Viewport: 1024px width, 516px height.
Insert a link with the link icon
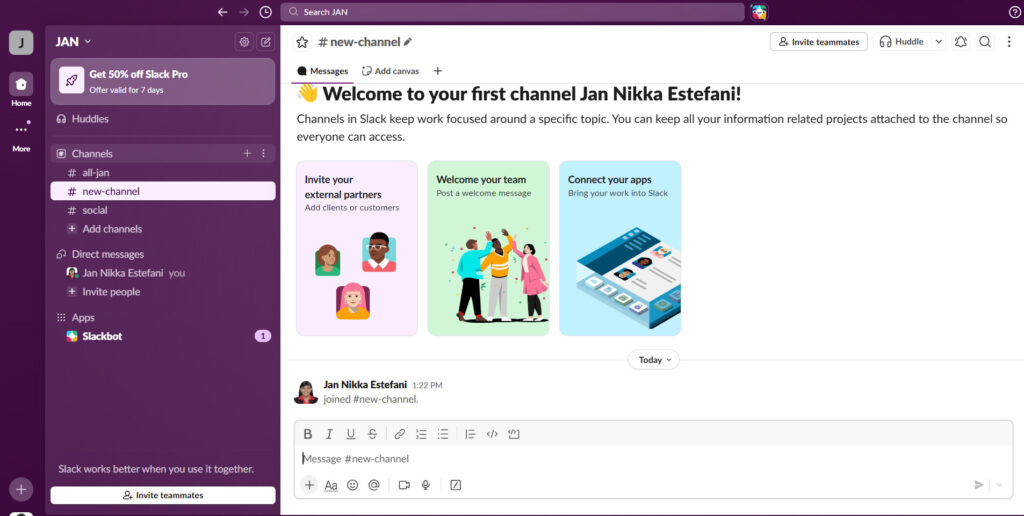pos(400,434)
